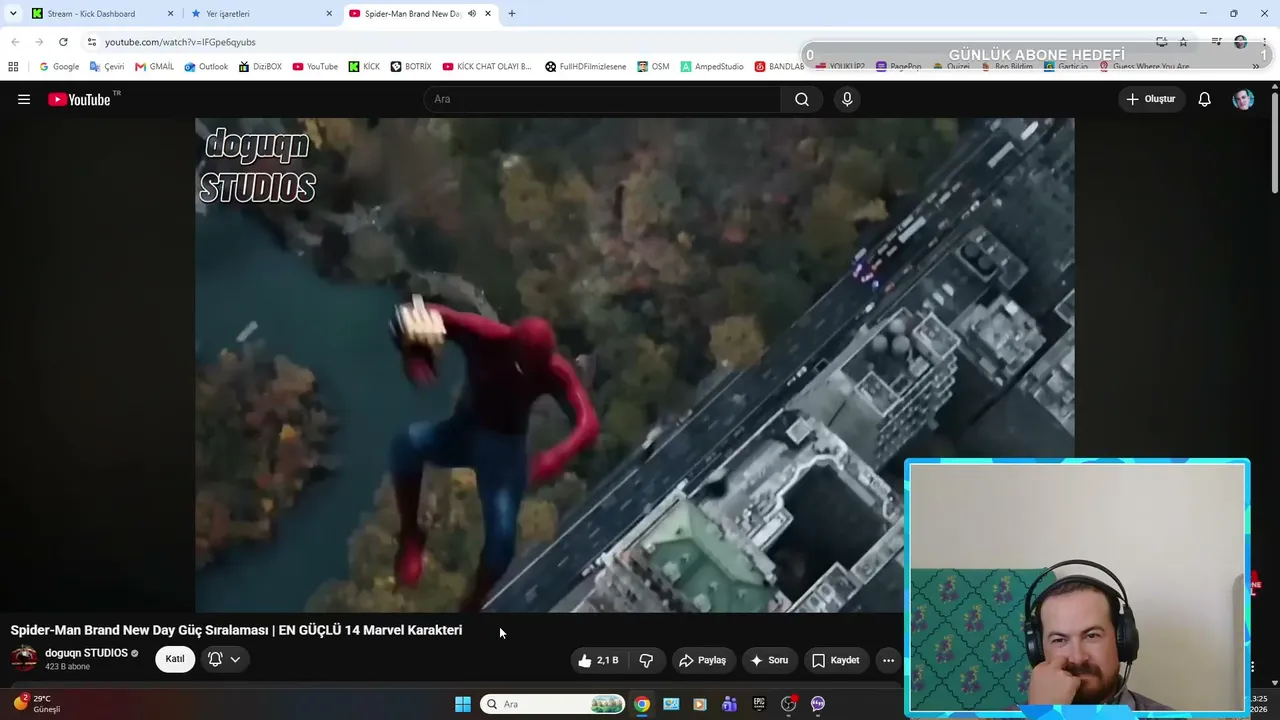Open the Windows Start menu

463,704
